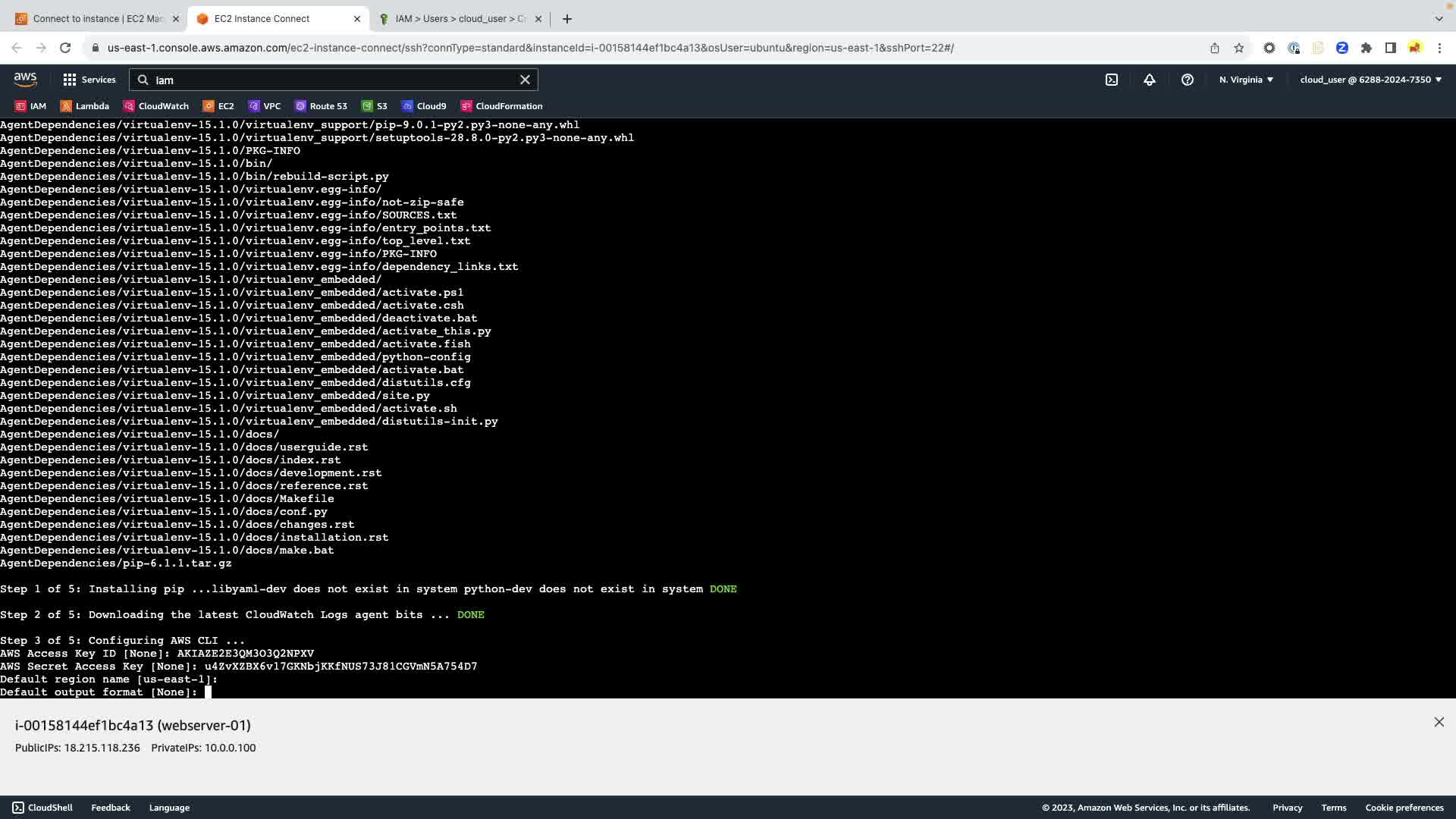Open the browser tab list chevron
Viewport: 1456px width, 819px height.
tap(1439, 18)
